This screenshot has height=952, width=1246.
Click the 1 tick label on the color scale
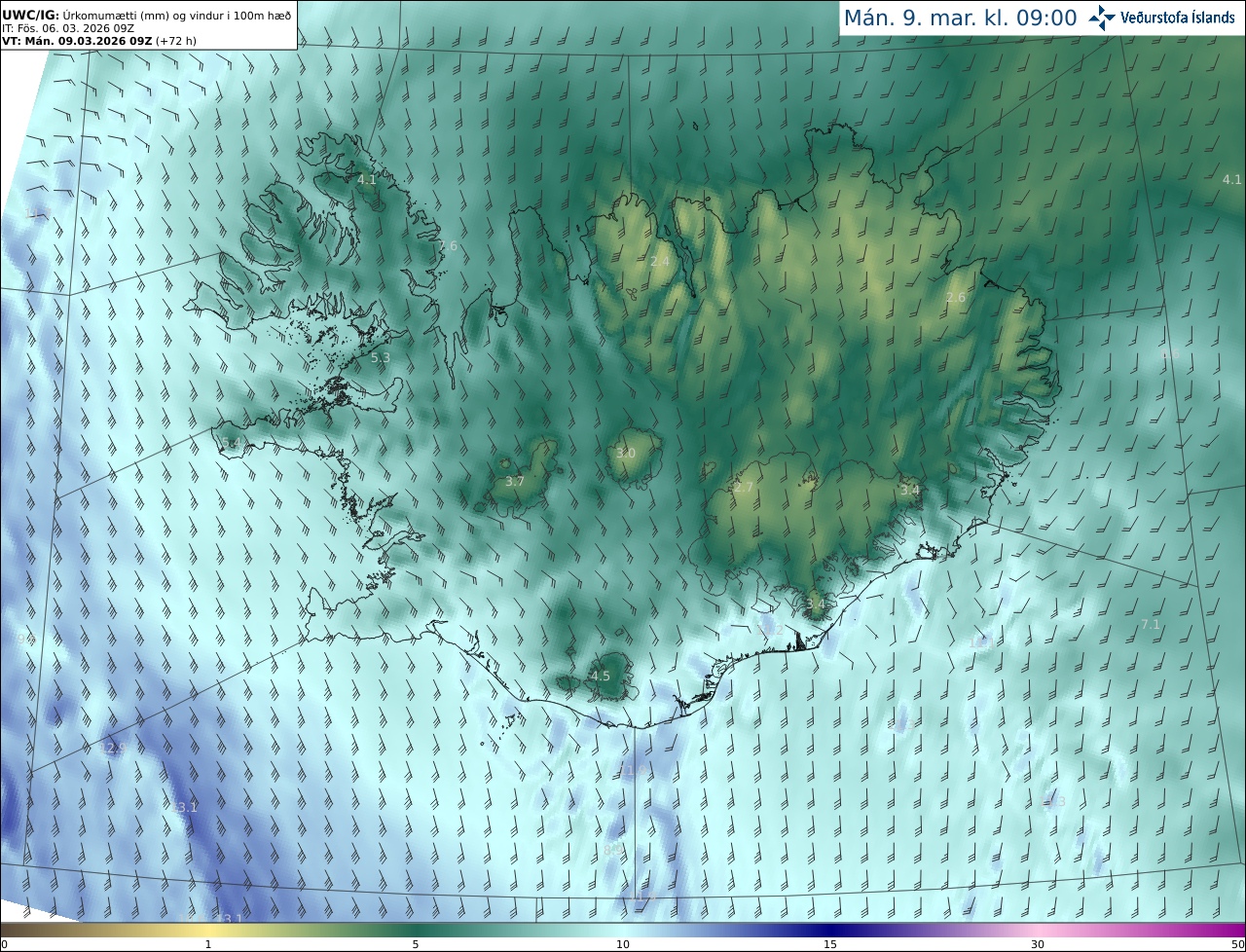tap(208, 944)
